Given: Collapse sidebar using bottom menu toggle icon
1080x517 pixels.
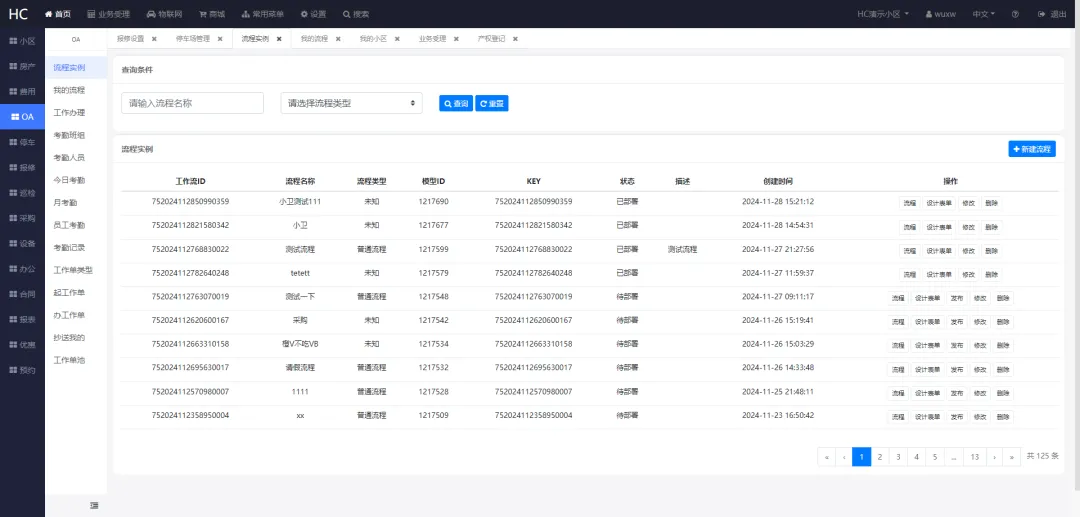Looking at the screenshot, I should click(94, 505).
